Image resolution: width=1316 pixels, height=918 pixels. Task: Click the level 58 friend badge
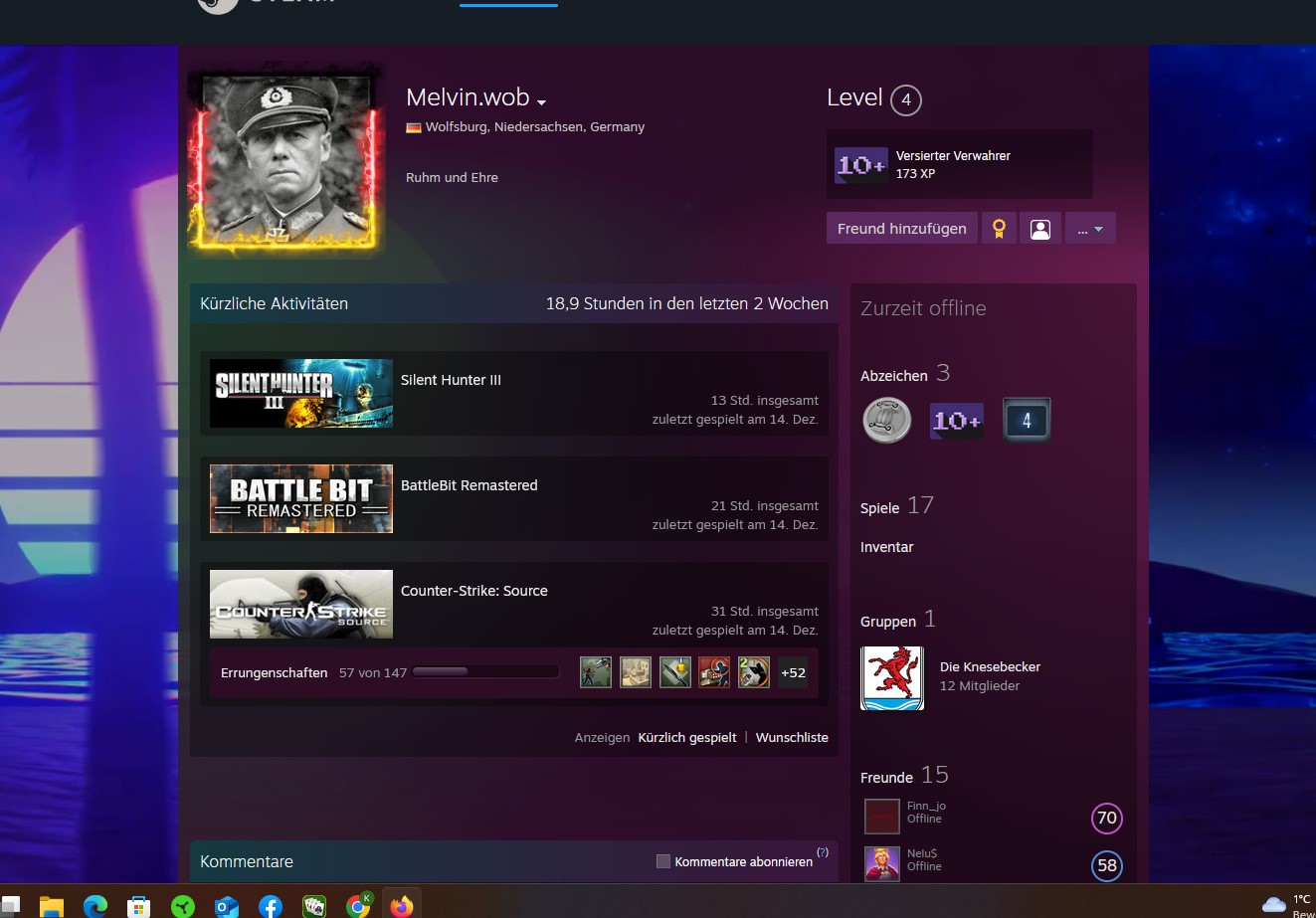(1106, 865)
